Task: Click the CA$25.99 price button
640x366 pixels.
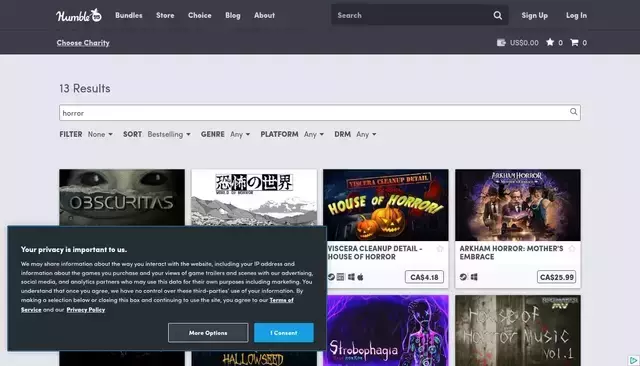Action: 556,277
